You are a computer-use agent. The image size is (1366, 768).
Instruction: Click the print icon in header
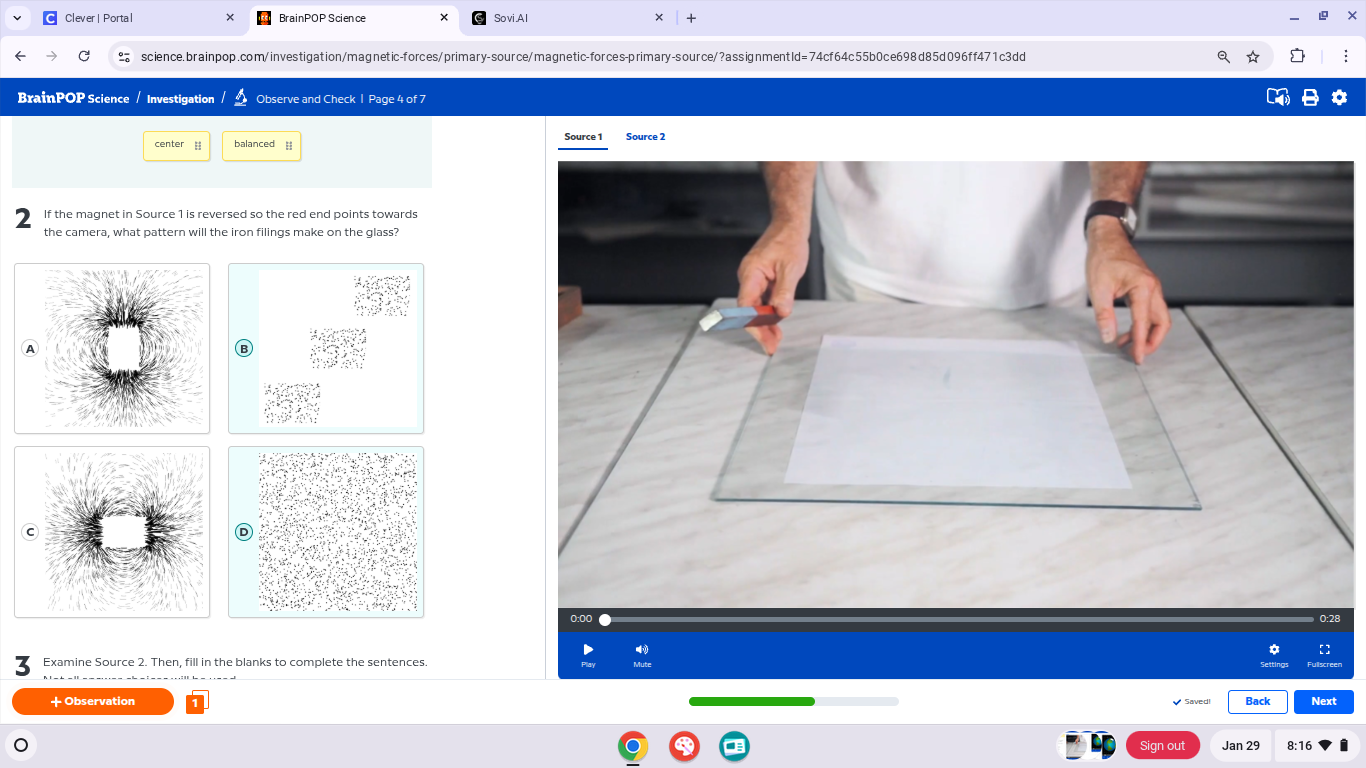(x=1310, y=98)
